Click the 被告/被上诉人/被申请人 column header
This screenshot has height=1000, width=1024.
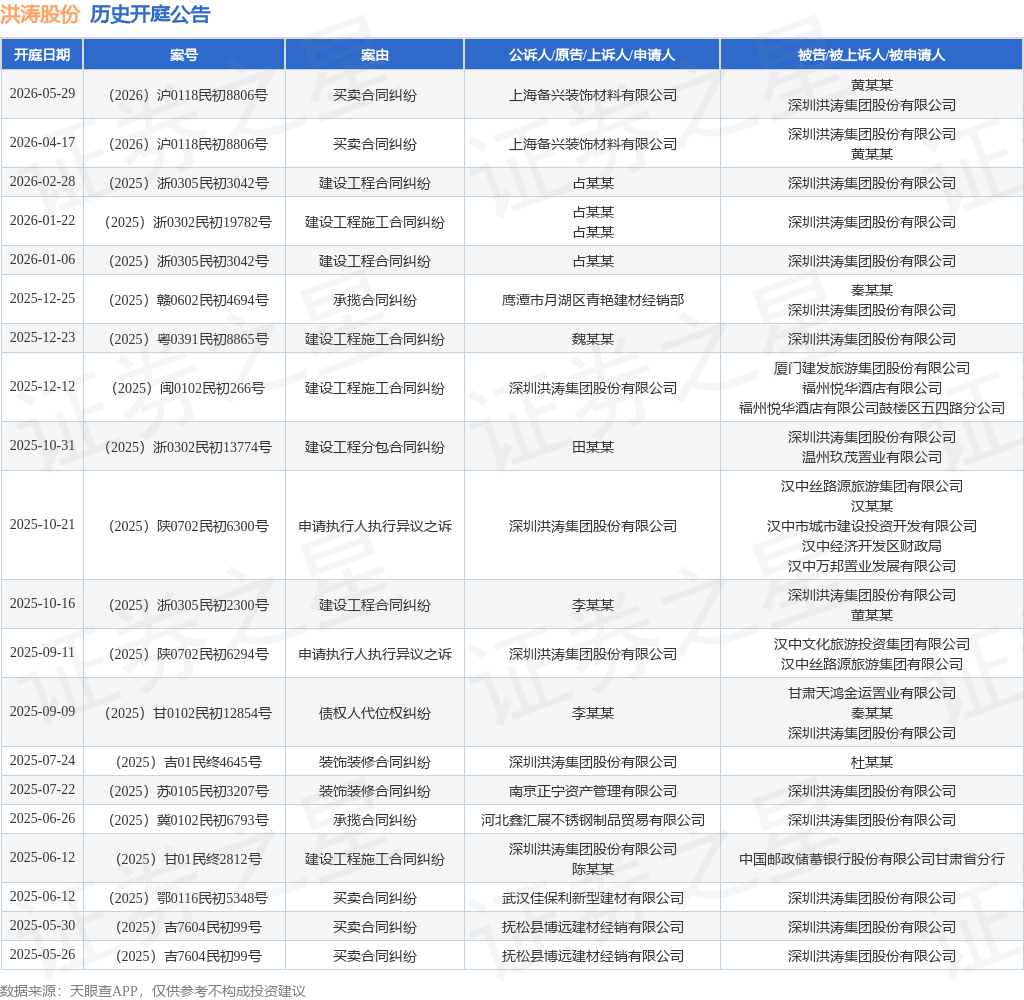(x=871, y=55)
